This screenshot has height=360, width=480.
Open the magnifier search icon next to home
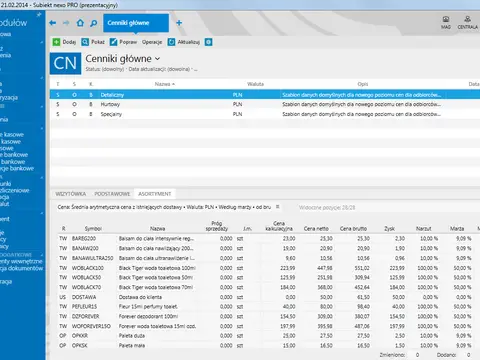click(94, 23)
